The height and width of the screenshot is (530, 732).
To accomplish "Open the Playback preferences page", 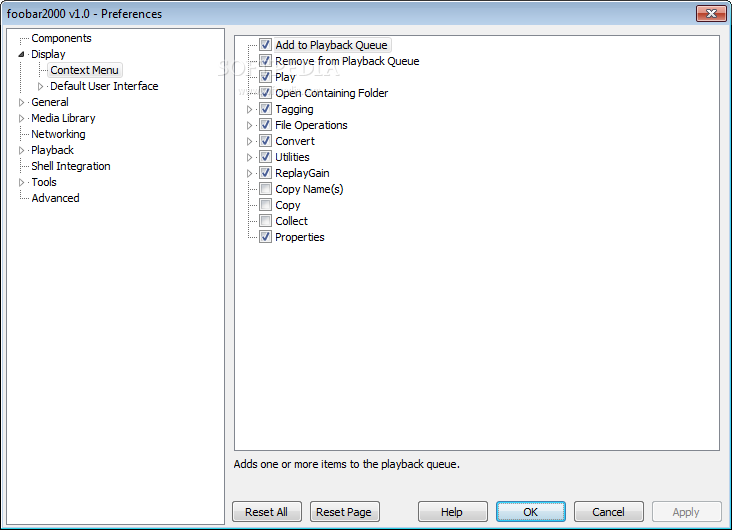I will tap(52, 150).
